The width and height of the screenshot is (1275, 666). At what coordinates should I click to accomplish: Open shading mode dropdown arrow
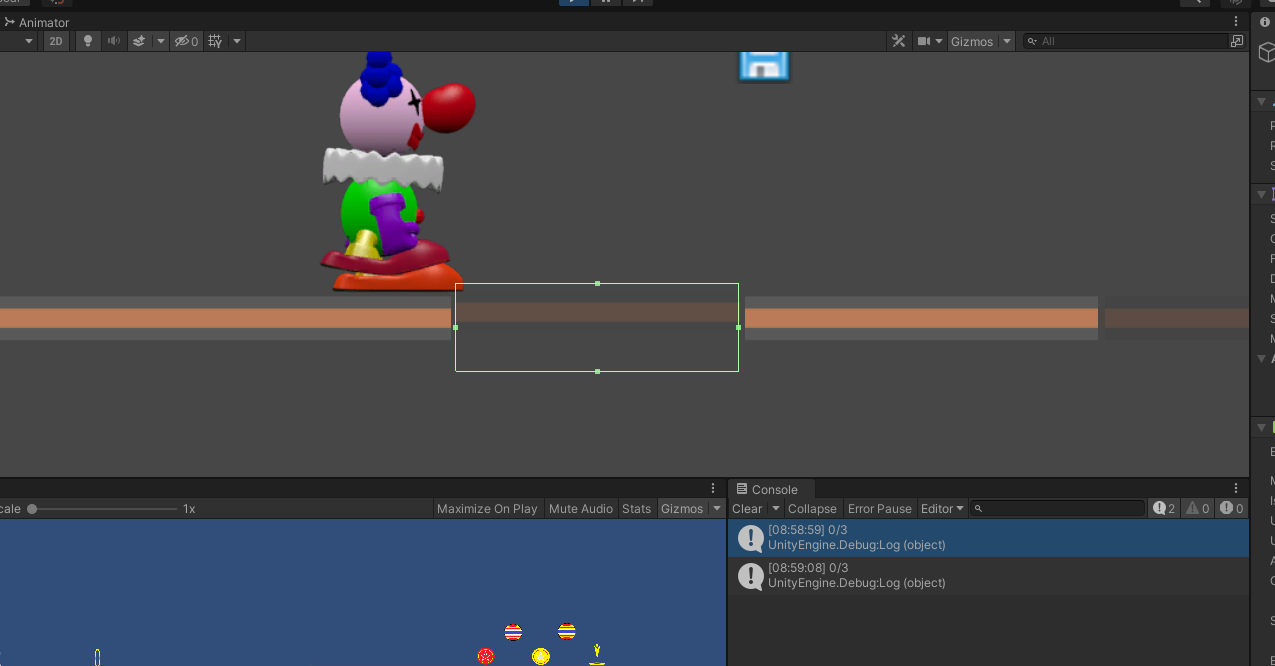[28, 41]
